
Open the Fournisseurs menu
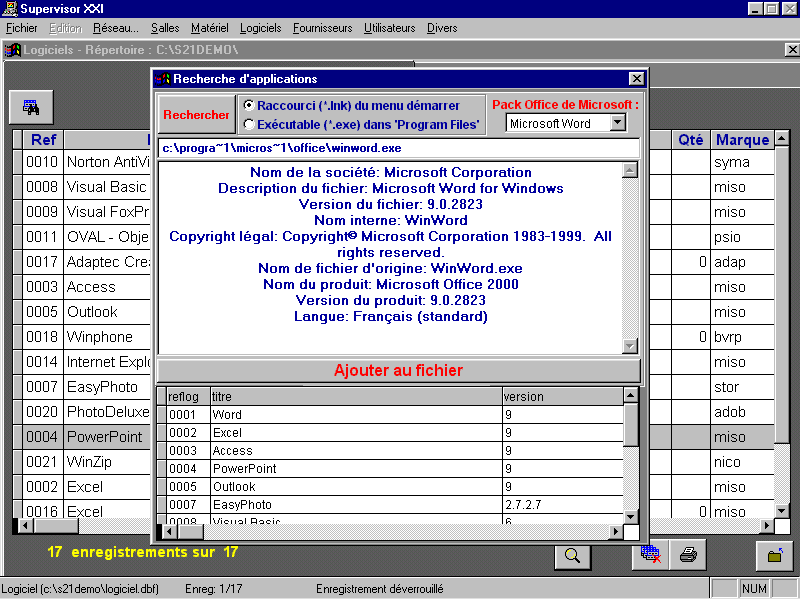322,28
